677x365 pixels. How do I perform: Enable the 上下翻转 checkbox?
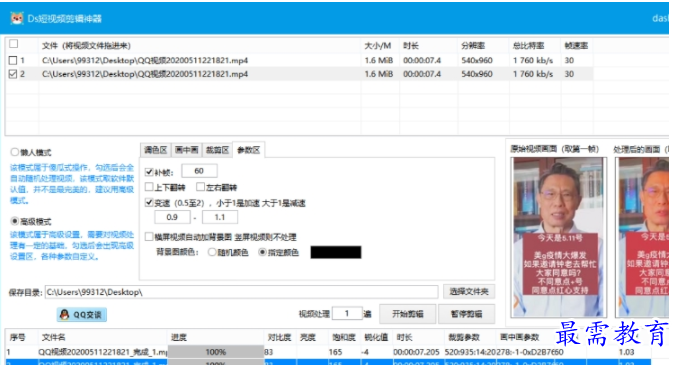(149, 187)
